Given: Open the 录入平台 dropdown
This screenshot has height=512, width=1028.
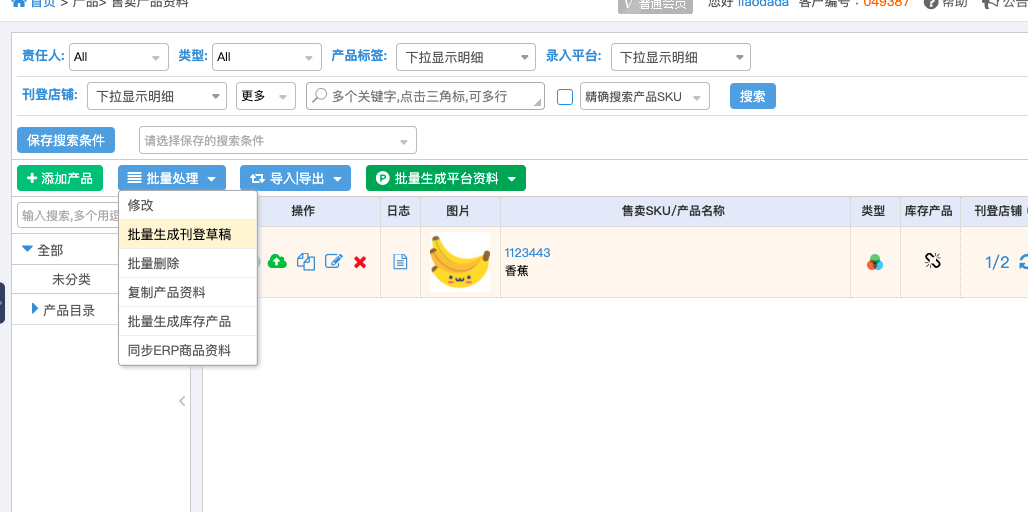Looking at the screenshot, I should [x=681, y=57].
